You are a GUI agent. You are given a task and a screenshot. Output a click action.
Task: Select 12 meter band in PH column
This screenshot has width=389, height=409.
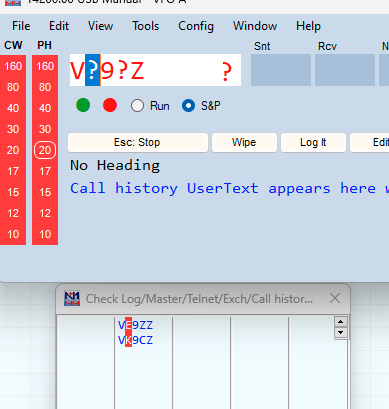(45, 213)
